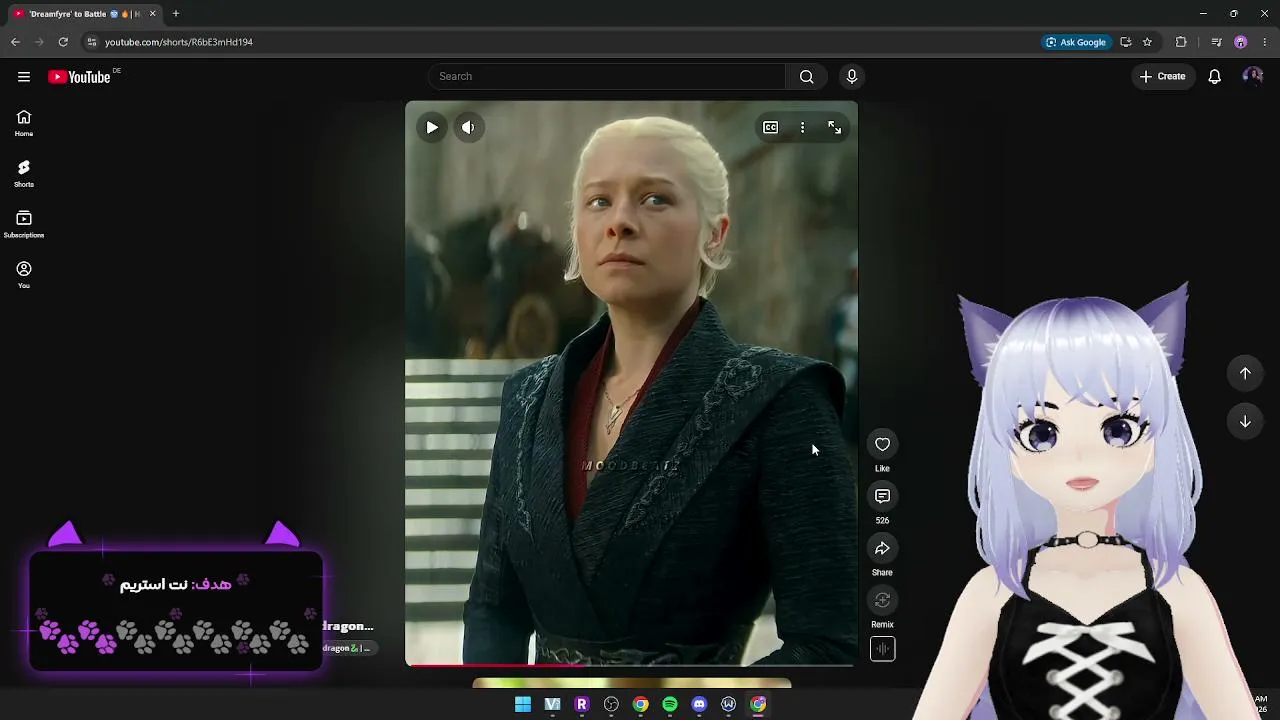
Task: Remix this Short
Action: [x=882, y=601]
